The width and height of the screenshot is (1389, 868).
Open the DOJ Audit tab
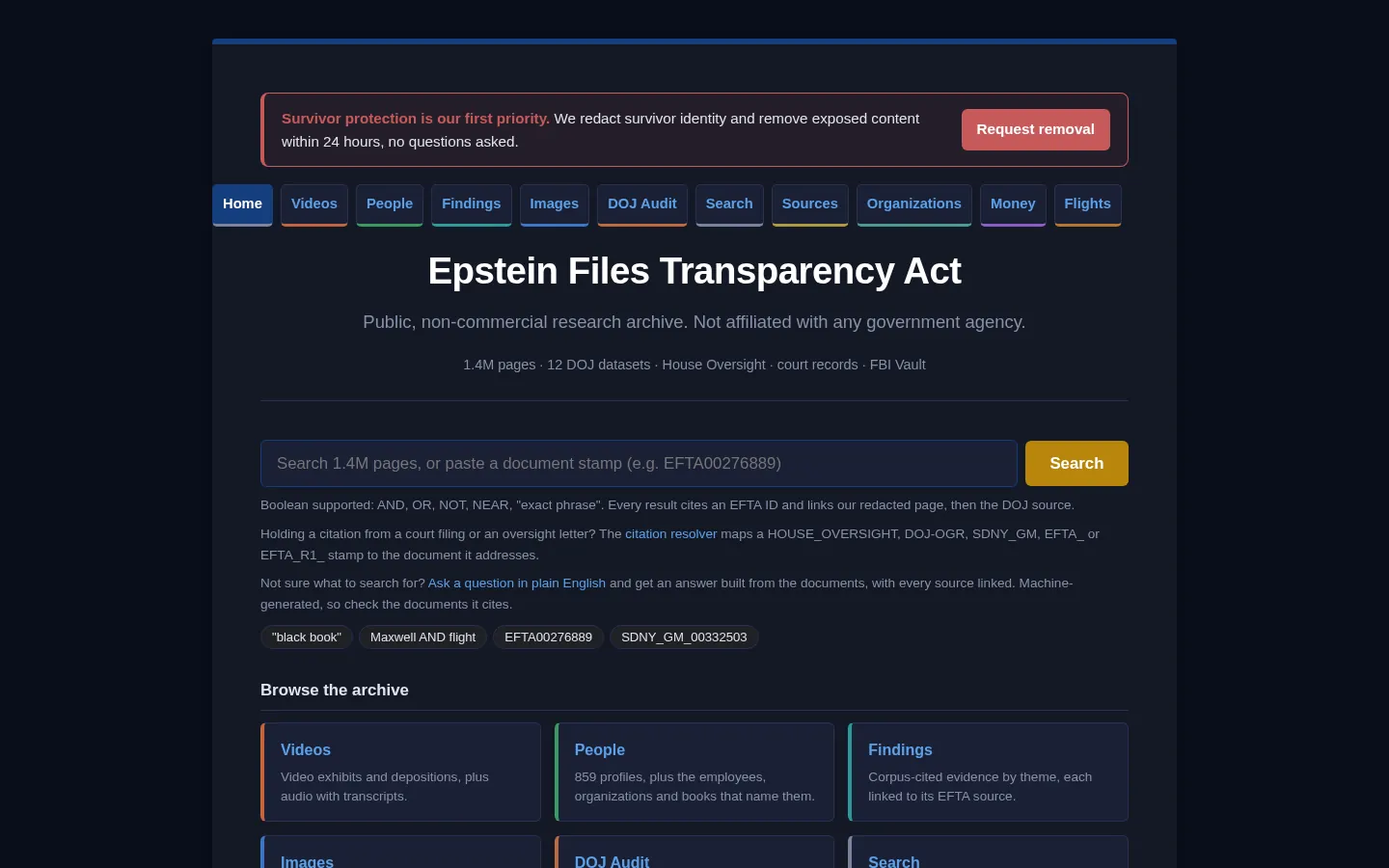pos(642,204)
